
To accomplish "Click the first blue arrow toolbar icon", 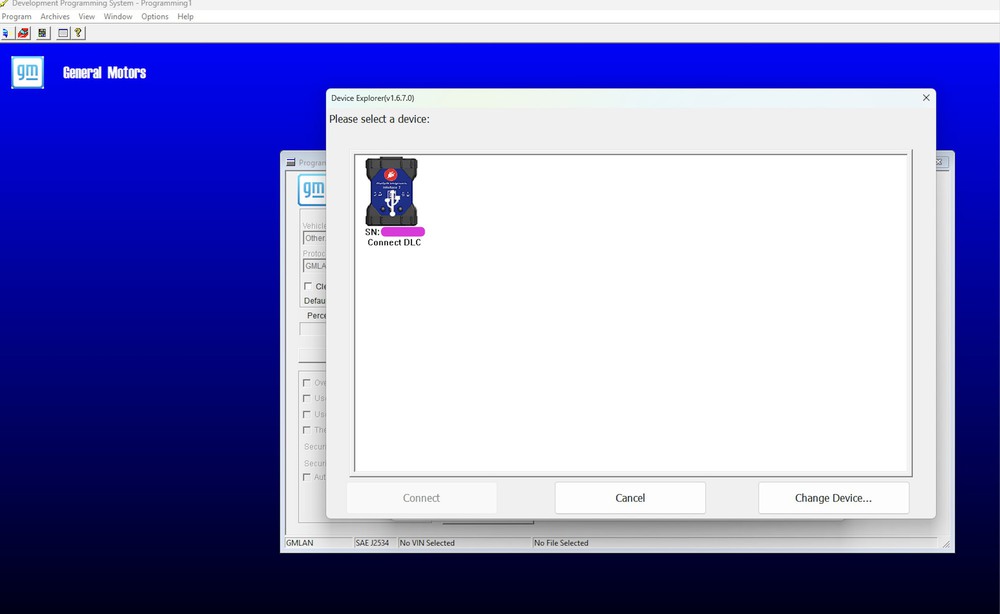I will (6, 33).
